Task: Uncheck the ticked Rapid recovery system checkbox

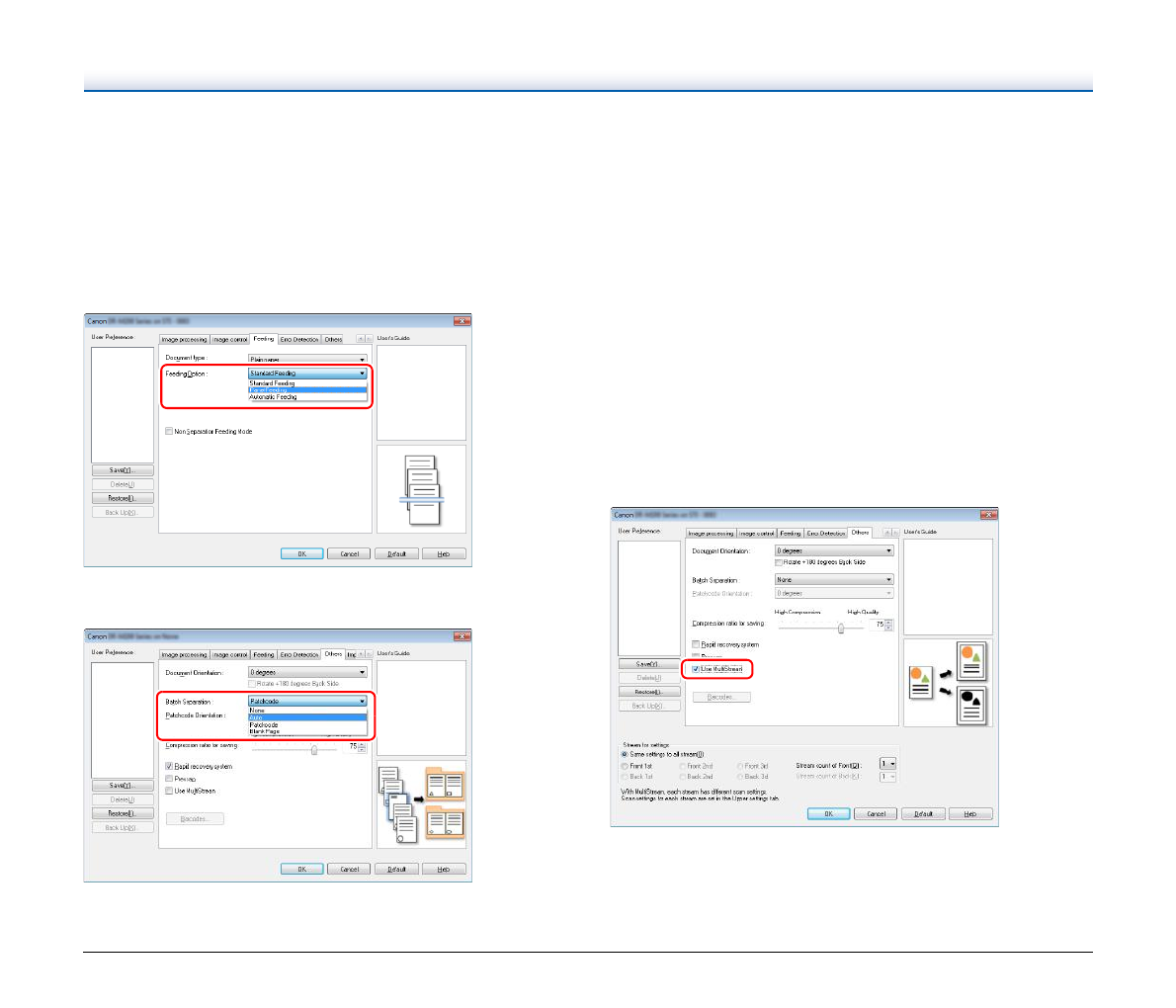Action: click(x=169, y=767)
